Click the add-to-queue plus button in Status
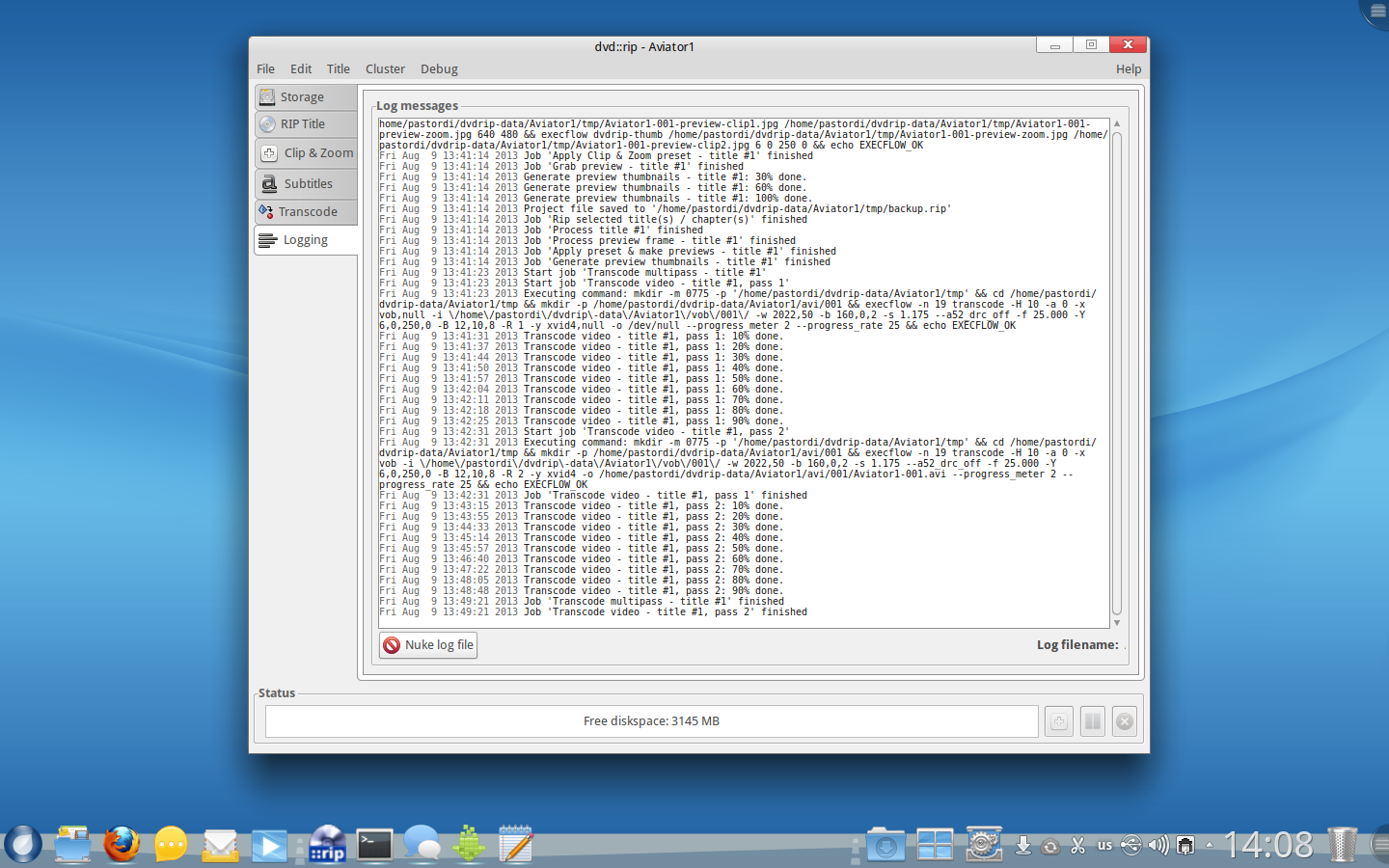1389x868 pixels. (x=1059, y=721)
